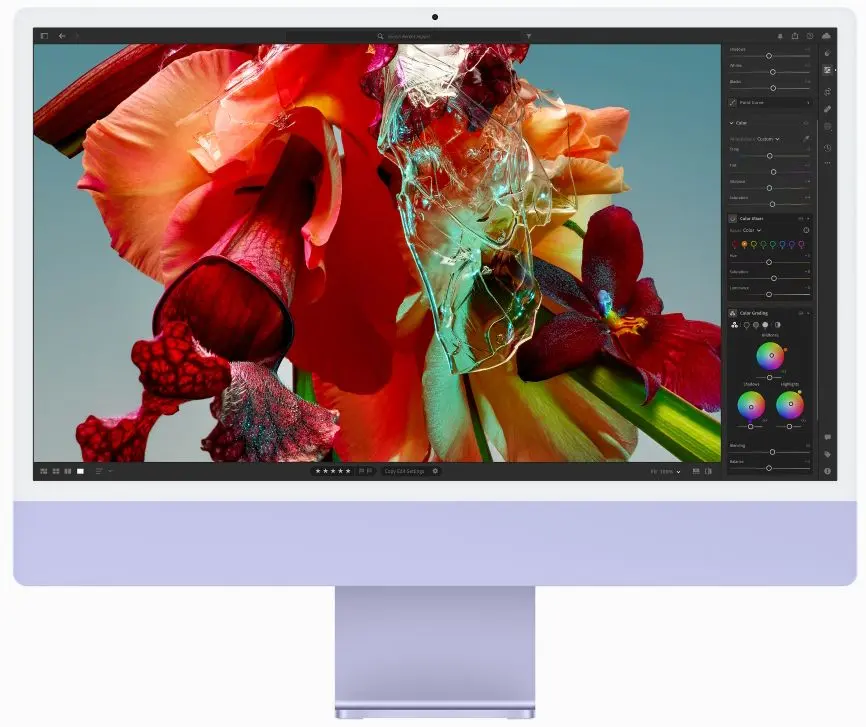Click the Copy Edit Settings button
Screen dimensions: 866x727
[403, 470]
